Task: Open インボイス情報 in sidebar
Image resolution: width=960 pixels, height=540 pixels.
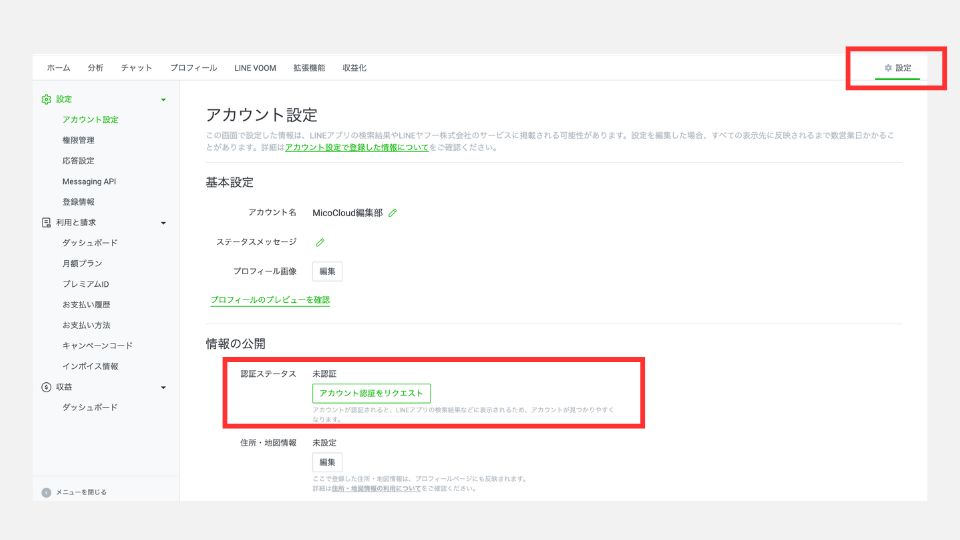Action: [x=90, y=366]
